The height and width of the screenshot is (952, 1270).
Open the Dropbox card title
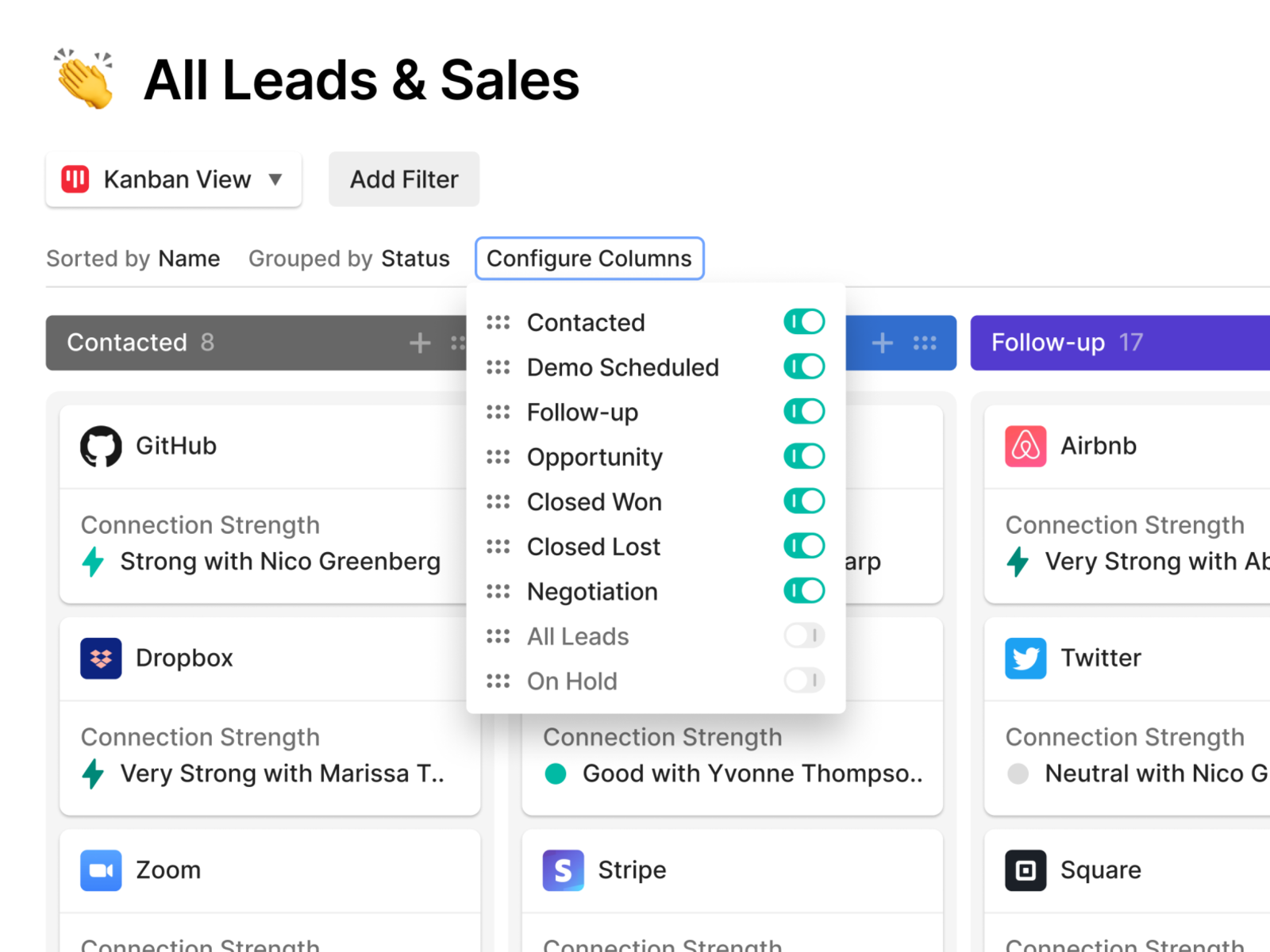point(184,658)
